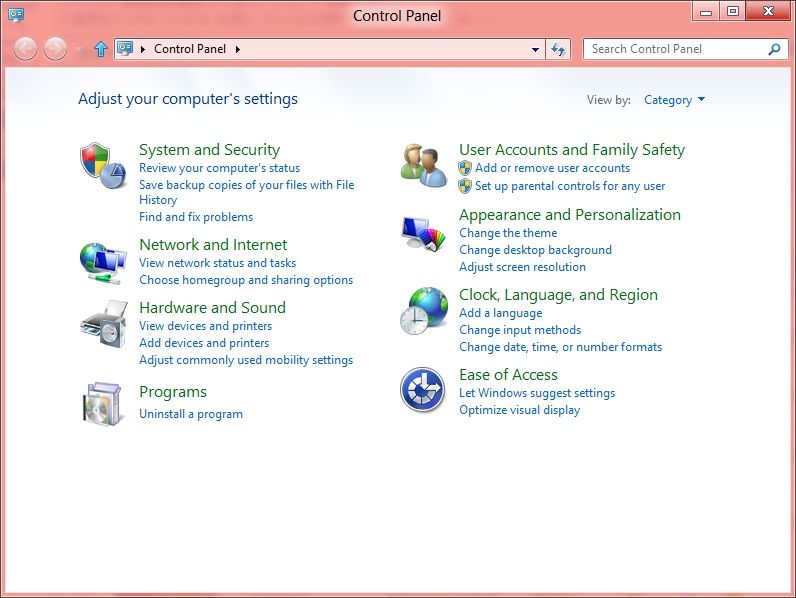Open User Accounts and Family Safety
Image resolution: width=796 pixels, height=598 pixels.
tap(572, 150)
